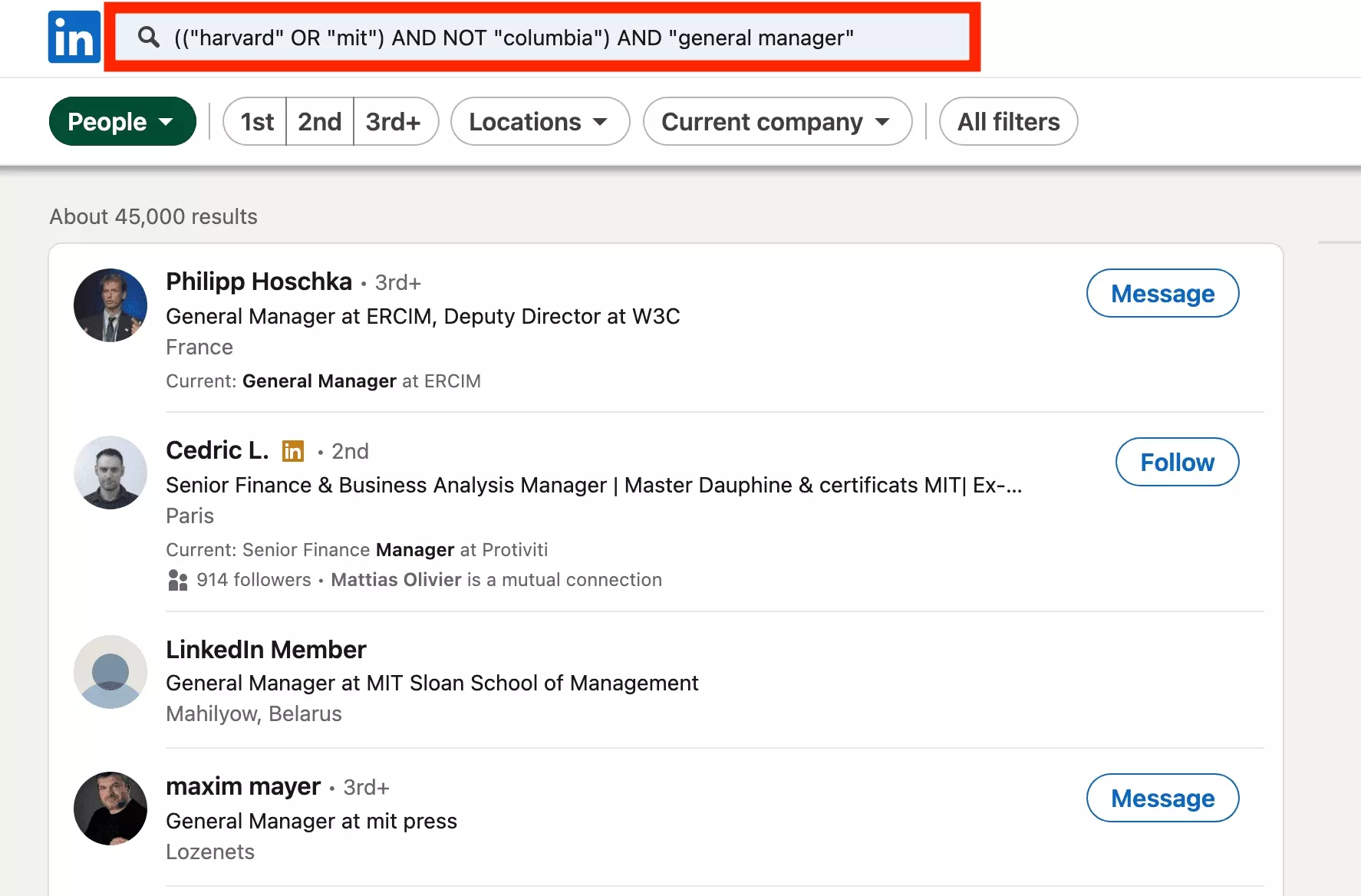The width and height of the screenshot is (1361, 896).
Task: Click maxim mayer's profile photo
Action: tap(110, 809)
